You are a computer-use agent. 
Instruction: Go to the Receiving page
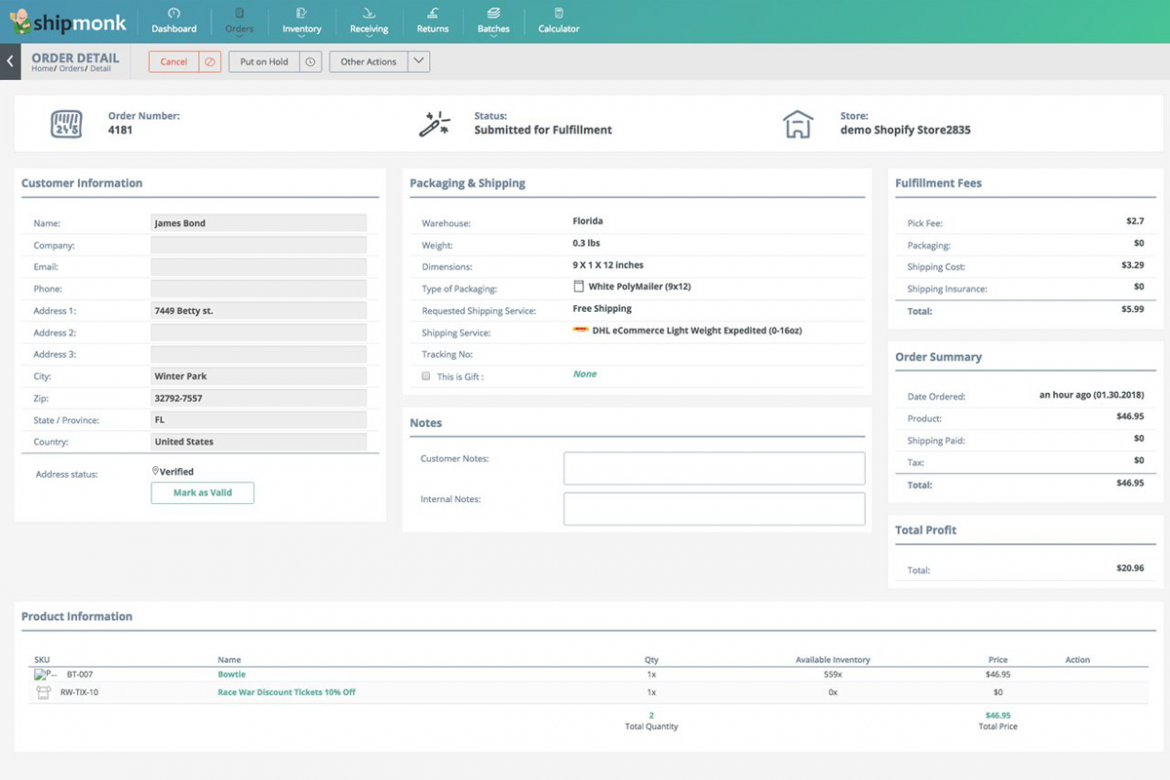pos(368,21)
